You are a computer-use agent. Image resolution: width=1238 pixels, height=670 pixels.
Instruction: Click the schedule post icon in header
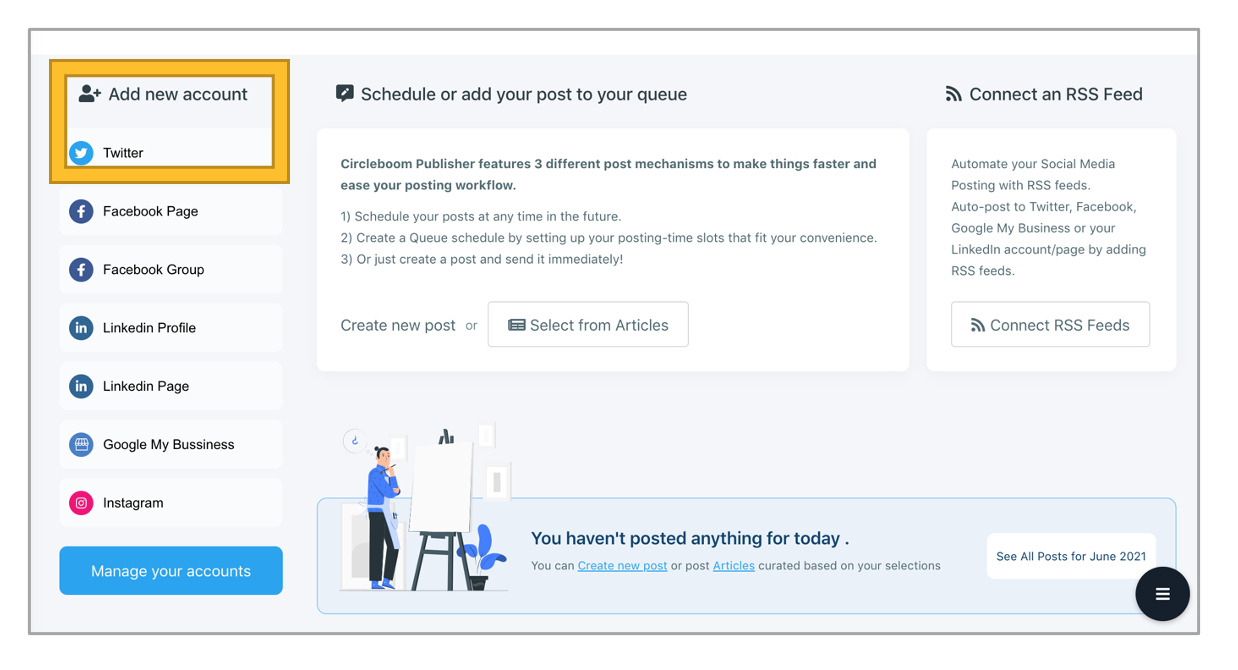(345, 94)
